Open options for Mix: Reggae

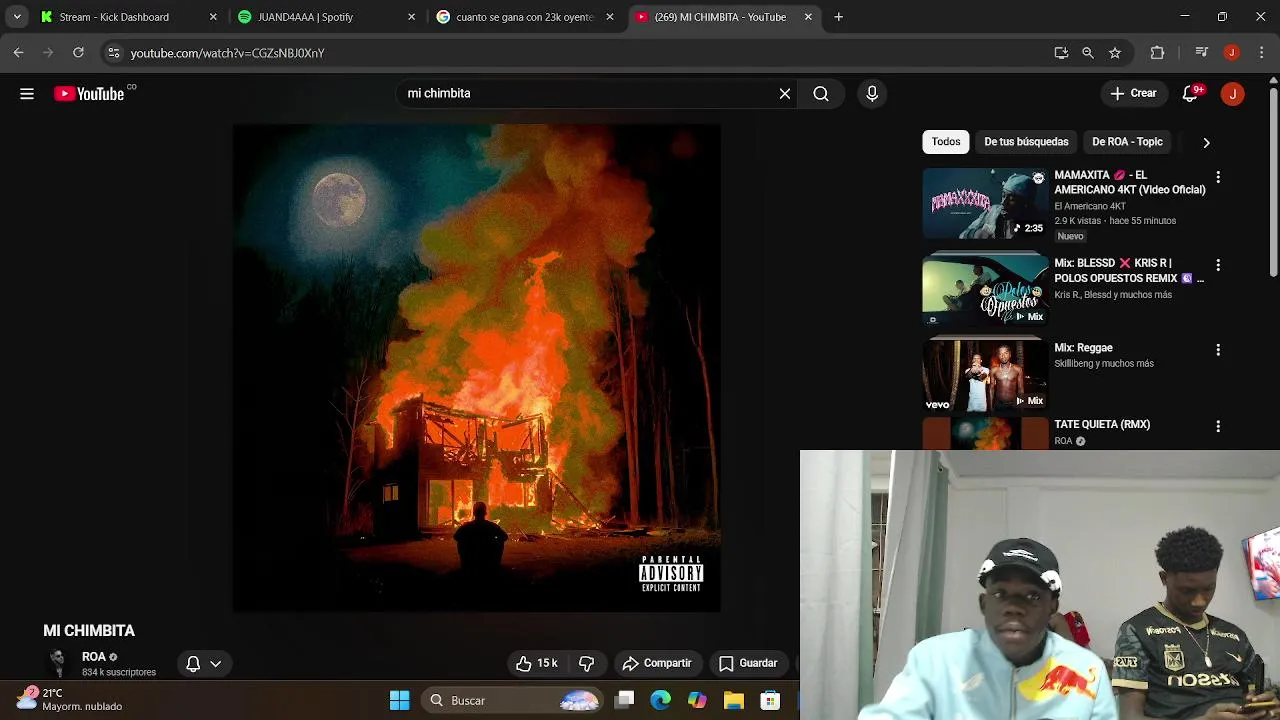click(x=1218, y=350)
